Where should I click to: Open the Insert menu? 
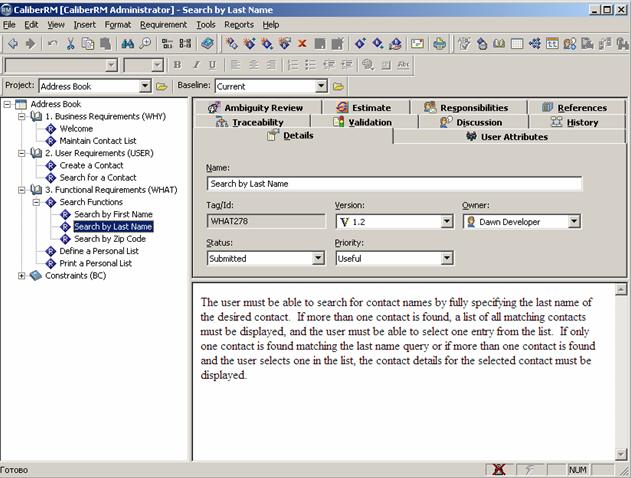pos(85,25)
